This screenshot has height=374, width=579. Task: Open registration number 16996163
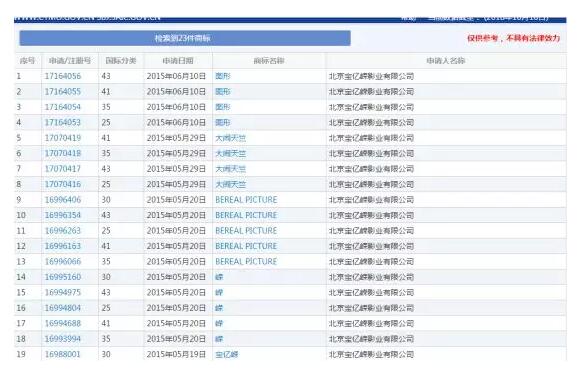pyautogui.click(x=62, y=246)
